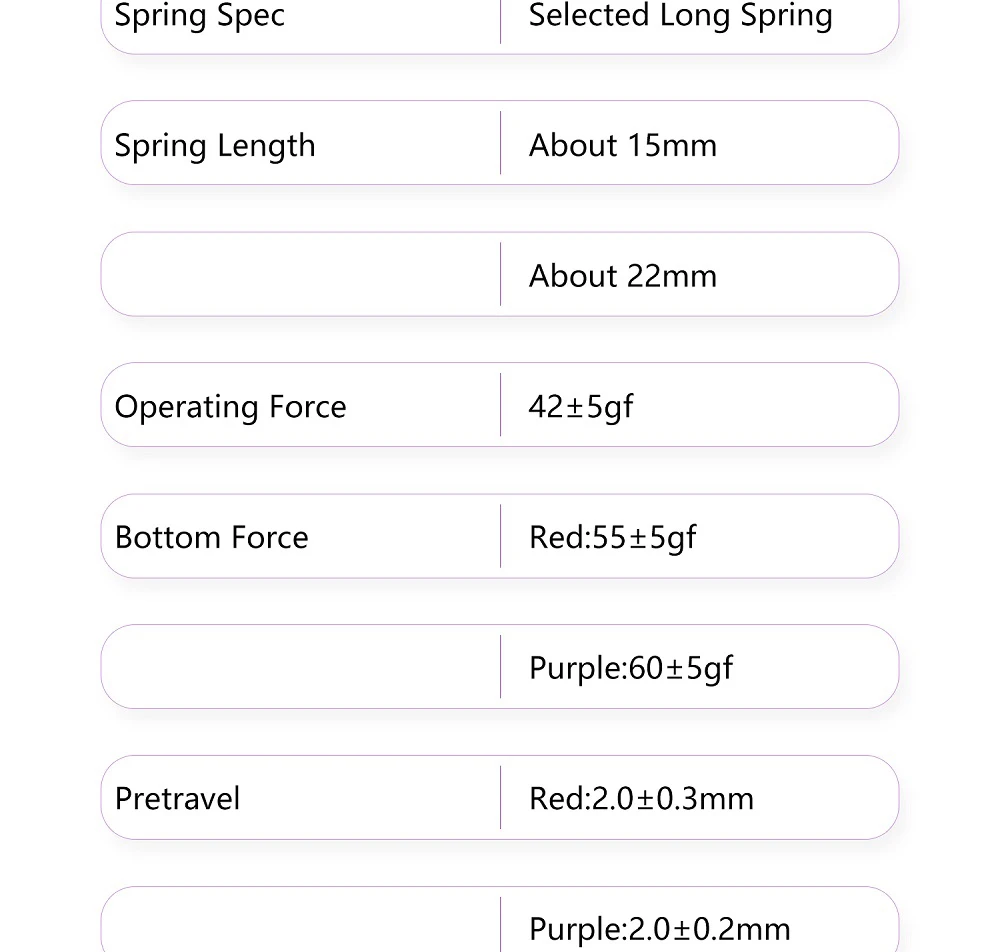Click the vertical divider in the Spring Length row
The width and height of the screenshot is (1000, 952).
pyautogui.click(x=500, y=143)
